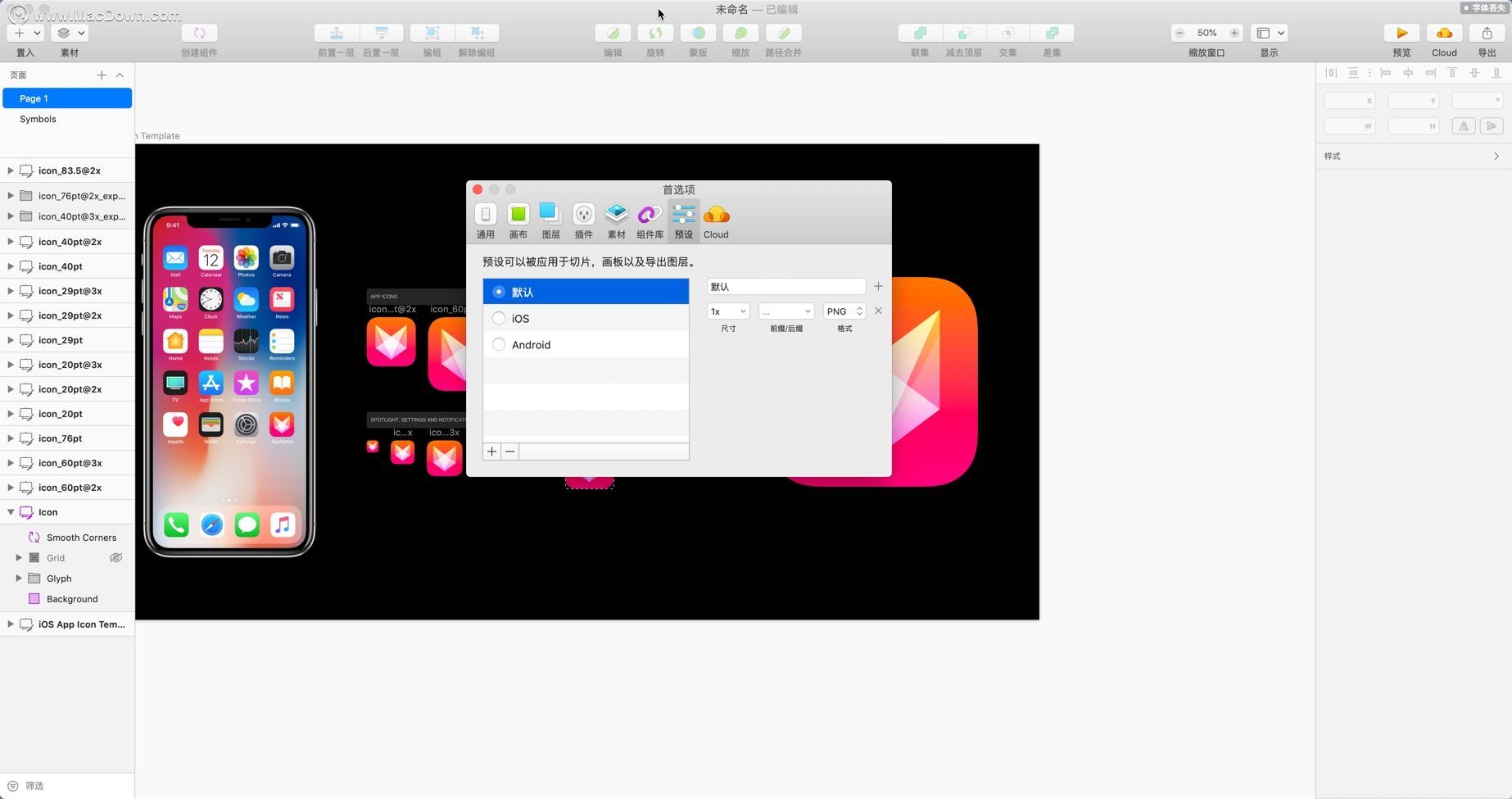Click the 差集 difference icon
Screen dimensions: 1512x799
pos(1053,33)
